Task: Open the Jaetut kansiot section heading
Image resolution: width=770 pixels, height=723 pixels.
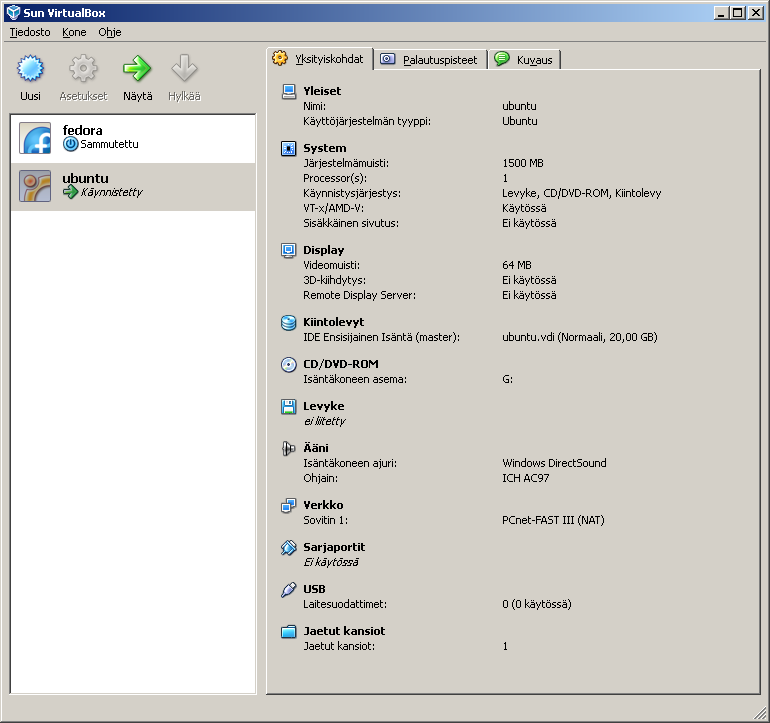Action: [344, 631]
